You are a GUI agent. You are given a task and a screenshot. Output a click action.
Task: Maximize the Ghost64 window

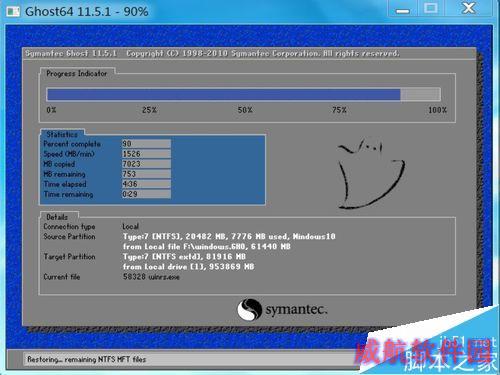coord(431,9)
